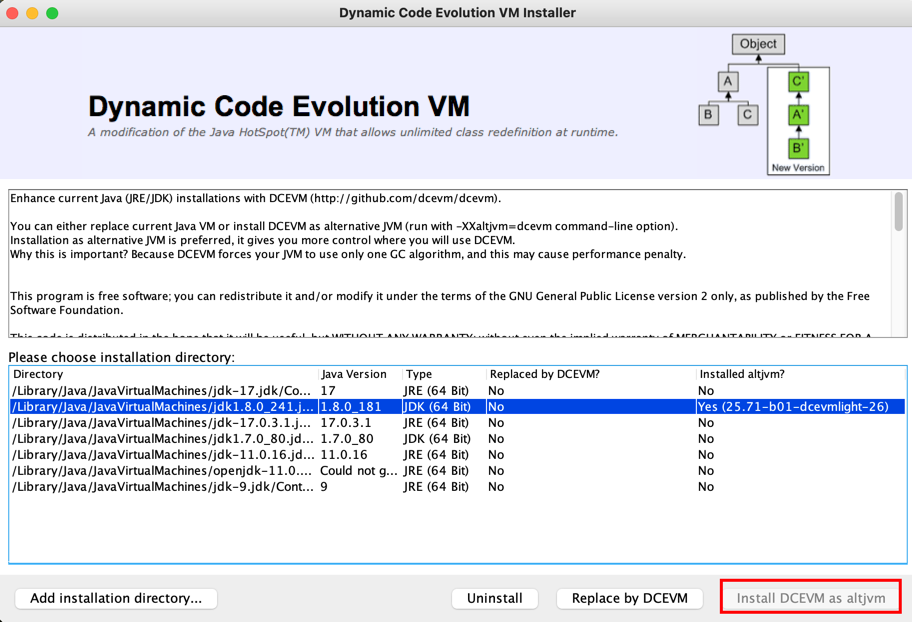Click Replace by DCEVM button
Viewport: 912px width, 622px height.
(x=630, y=598)
